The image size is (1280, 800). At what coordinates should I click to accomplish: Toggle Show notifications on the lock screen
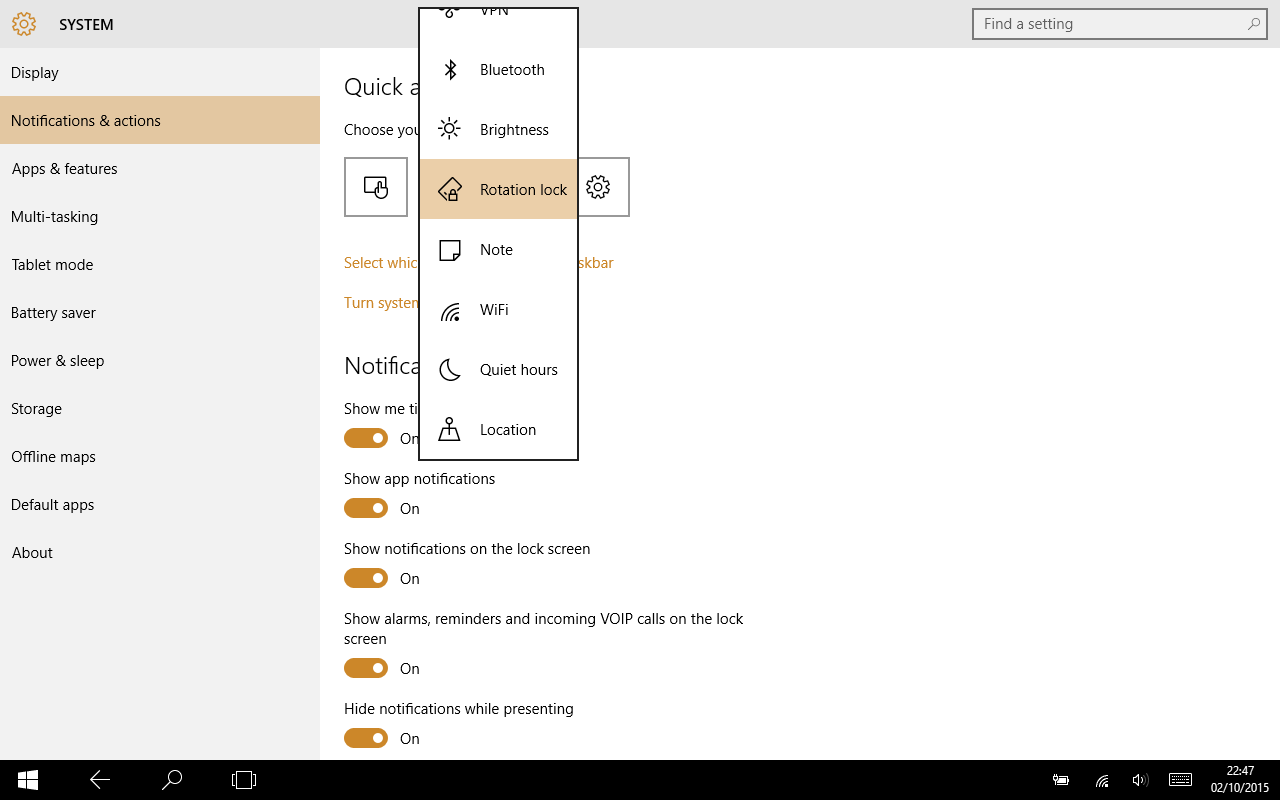(366, 578)
